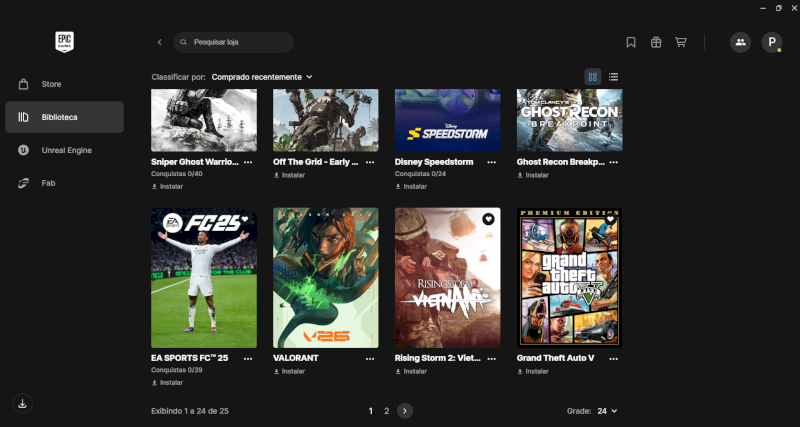Open Unreal Engine section
The image size is (800, 427).
(x=64, y=150)
